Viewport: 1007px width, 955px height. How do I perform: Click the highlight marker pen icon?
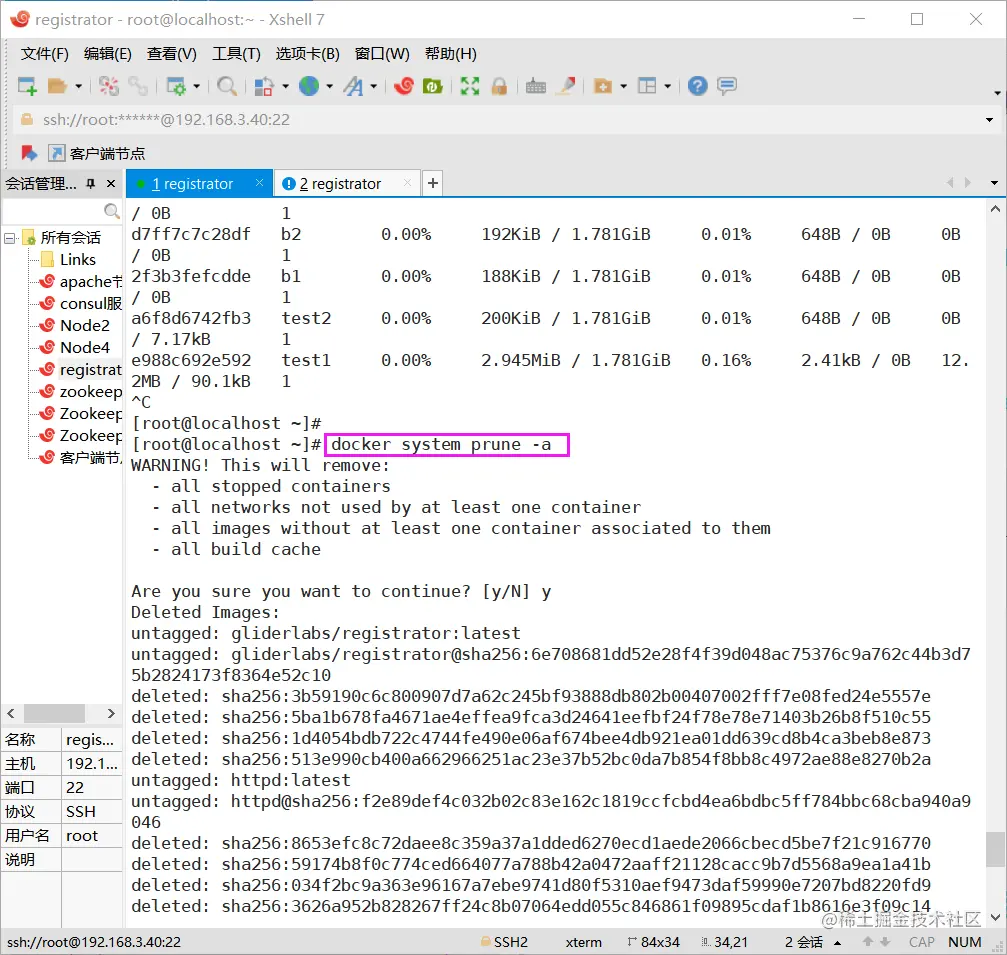(x=566, y=85)
